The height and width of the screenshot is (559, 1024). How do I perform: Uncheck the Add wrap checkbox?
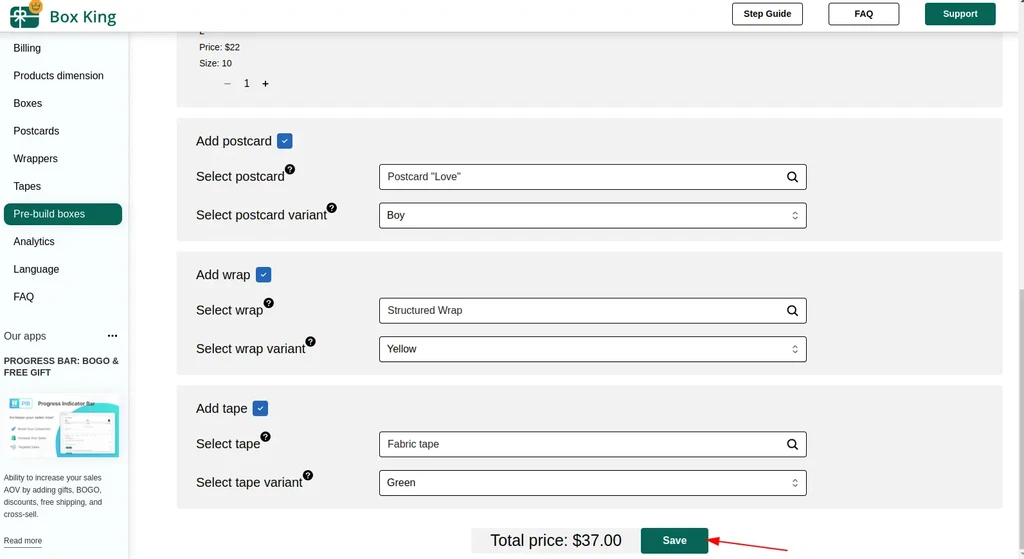pos(263,275)
